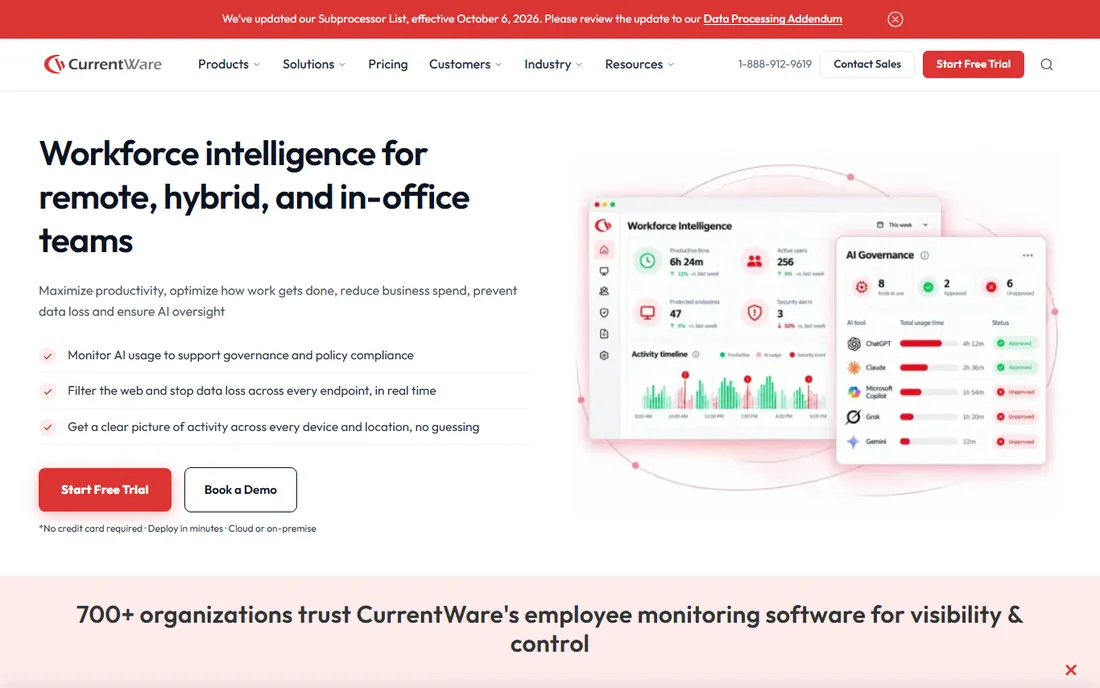Click the settings gear in the dashboard sidebar
The width and height of the screenshot is (1100, 688).
[x=603, y=356]
